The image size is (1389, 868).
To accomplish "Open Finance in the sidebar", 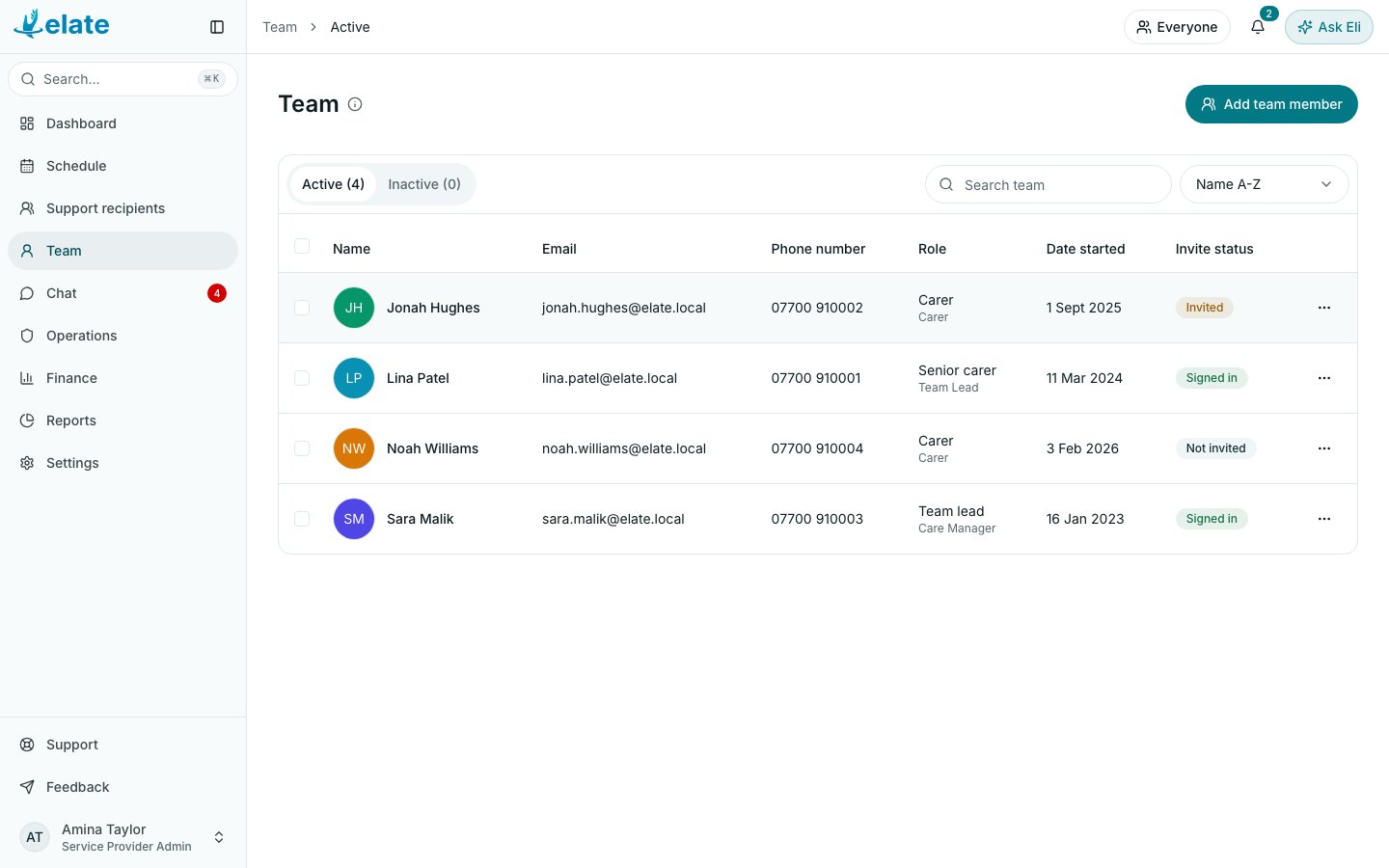I will click(123, 378).
